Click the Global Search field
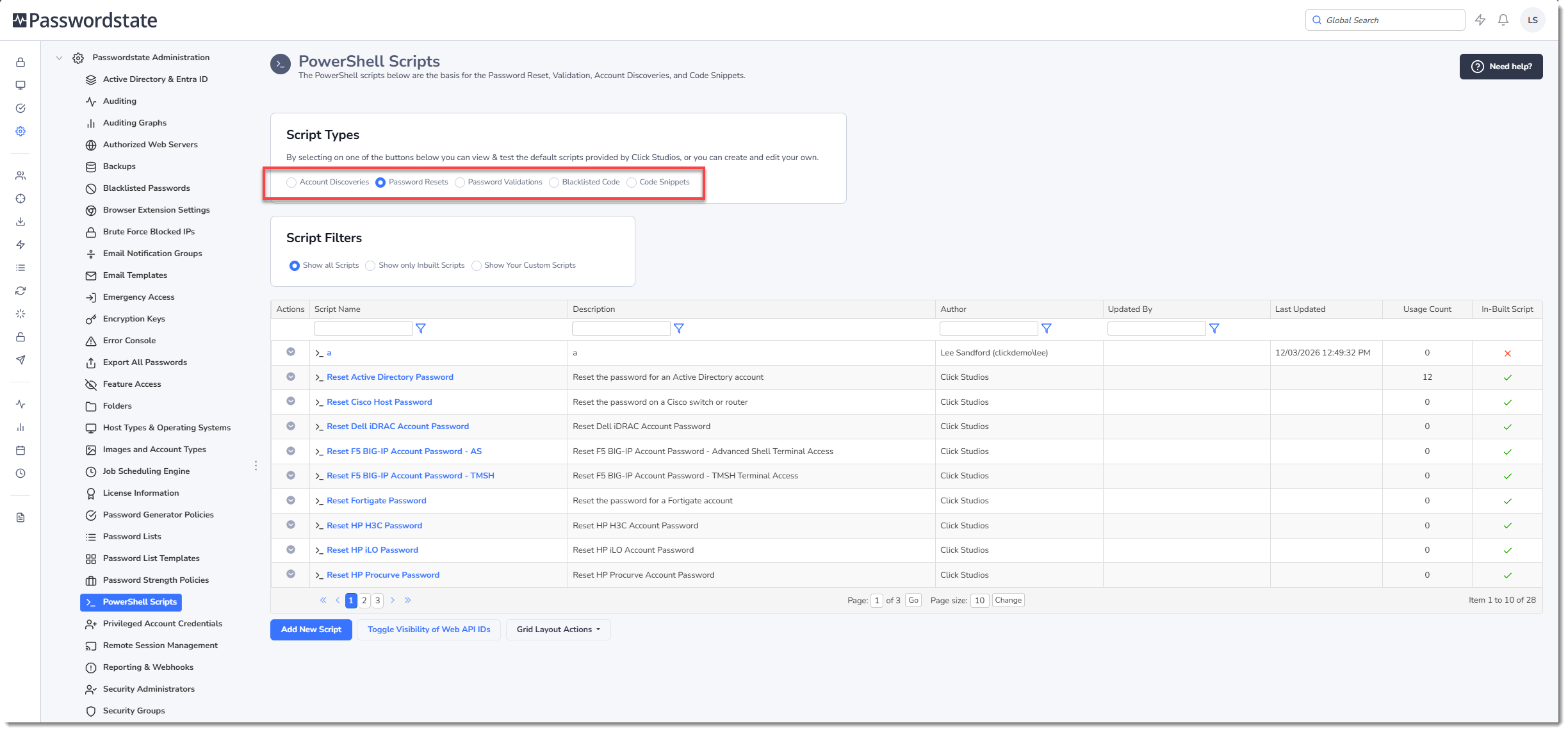This screenshot has width=1568, height=732. 1385,20
